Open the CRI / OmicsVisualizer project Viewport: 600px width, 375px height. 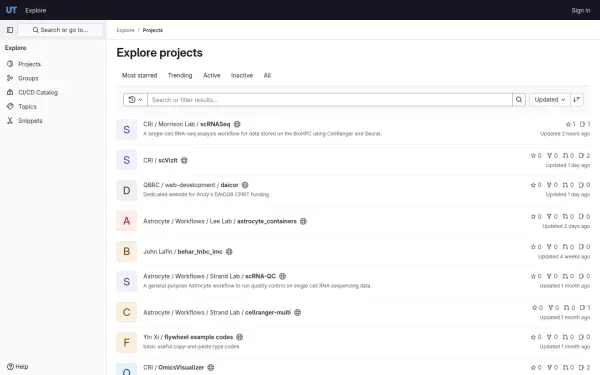(173, 367)
